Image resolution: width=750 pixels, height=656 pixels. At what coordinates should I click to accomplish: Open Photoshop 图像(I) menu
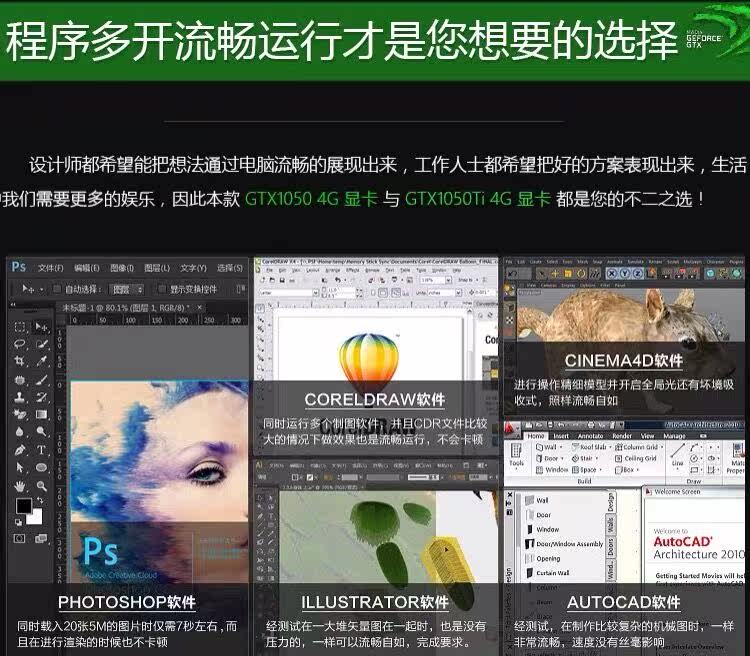(122, 268)
